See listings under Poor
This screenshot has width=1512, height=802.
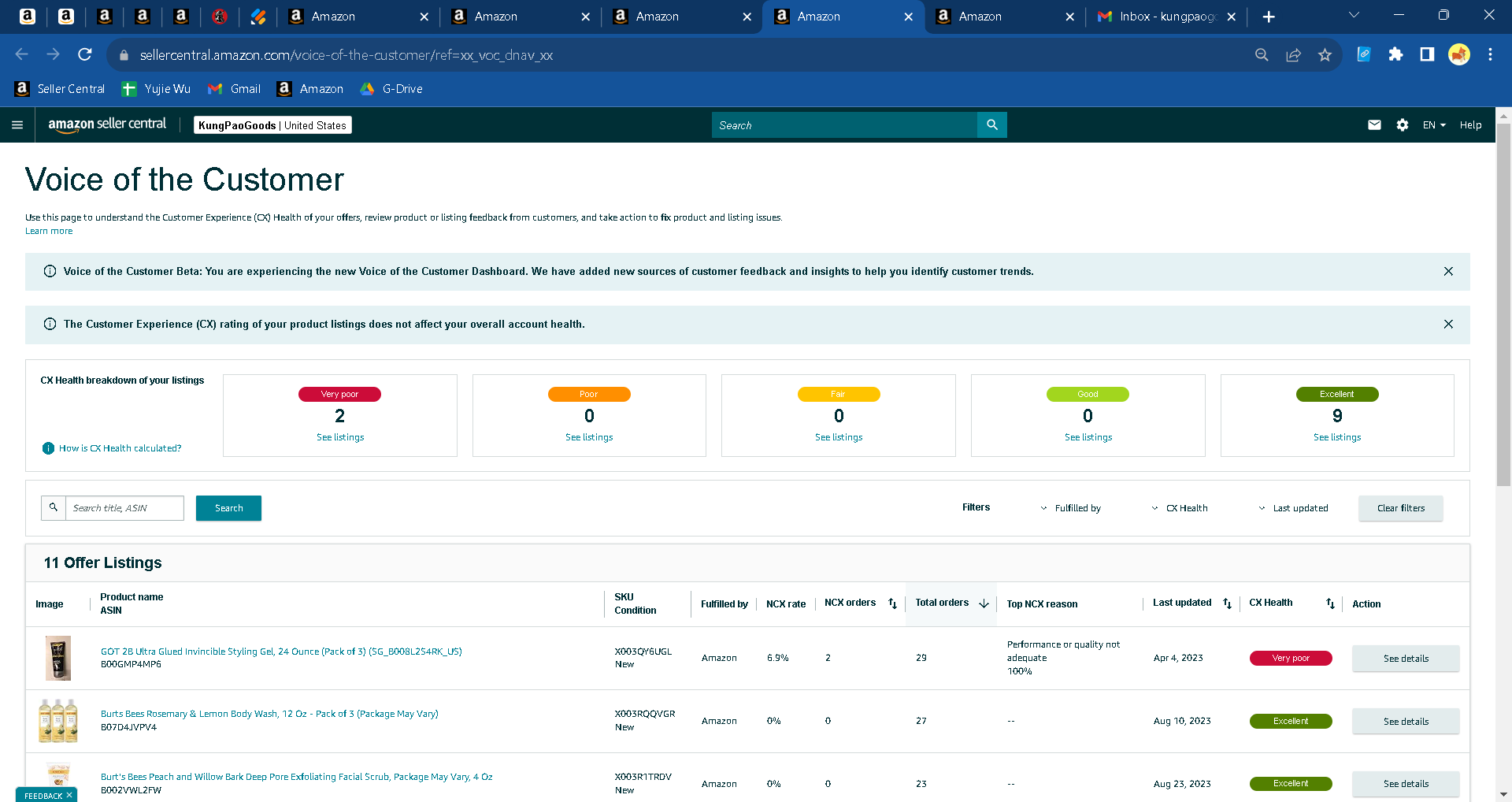pyautogui.click(x=589, y=437)
